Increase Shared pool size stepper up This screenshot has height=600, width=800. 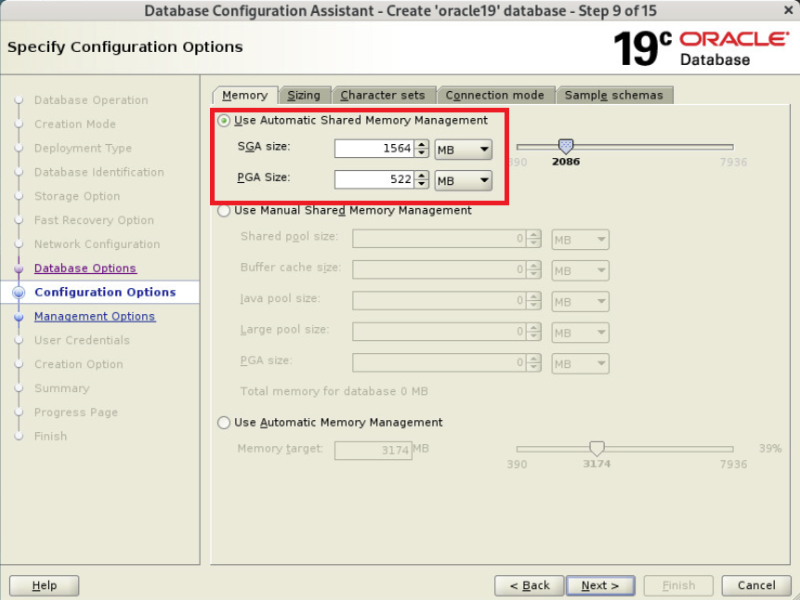click(534, 235)
